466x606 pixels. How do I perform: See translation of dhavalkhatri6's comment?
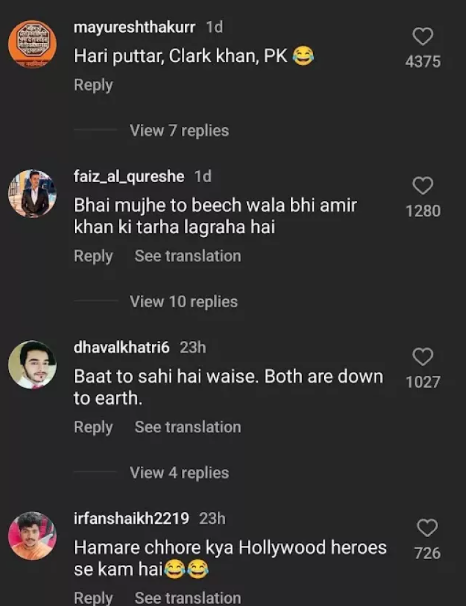coord(188,427)
